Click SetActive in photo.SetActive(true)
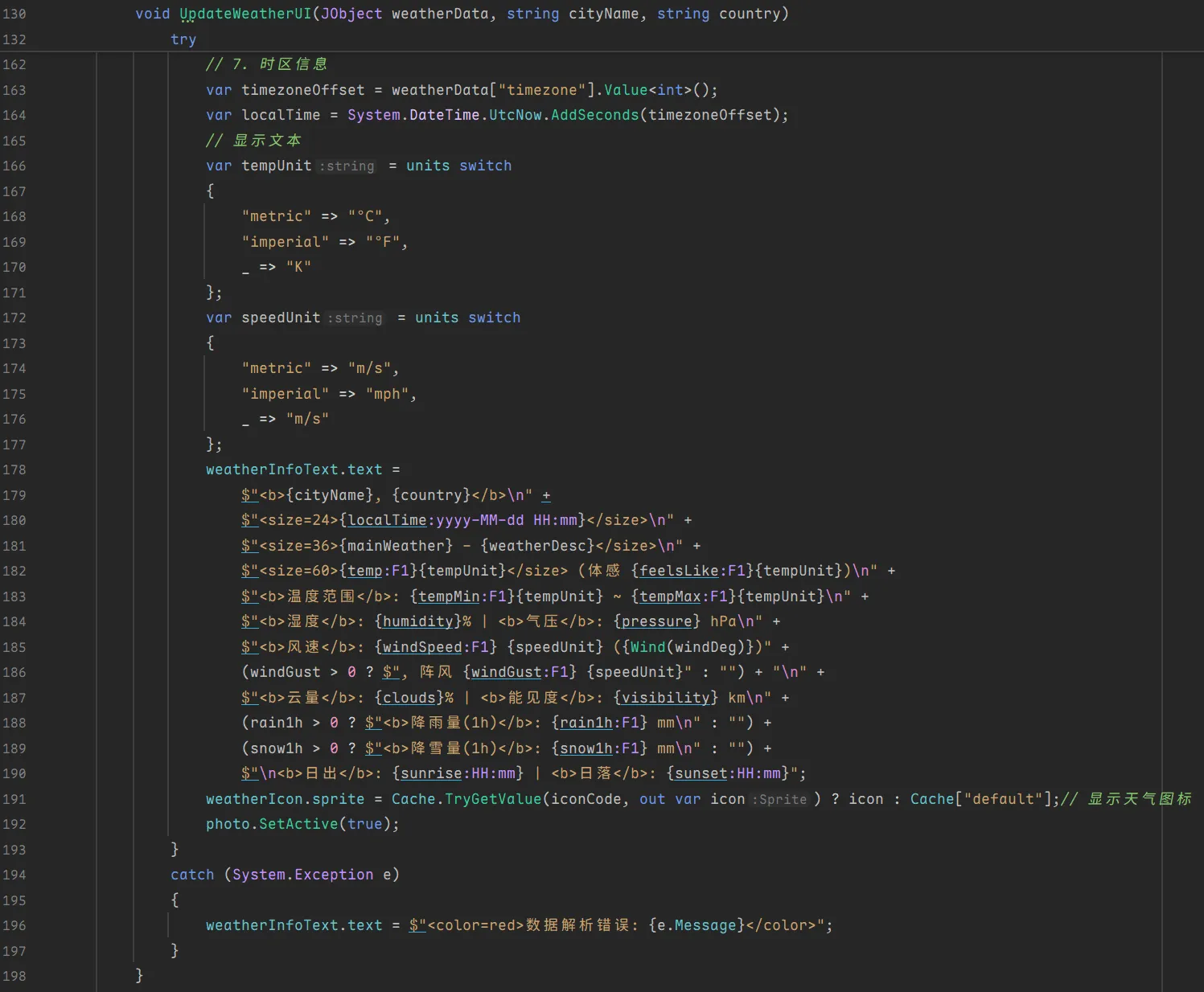 (298, 824)
